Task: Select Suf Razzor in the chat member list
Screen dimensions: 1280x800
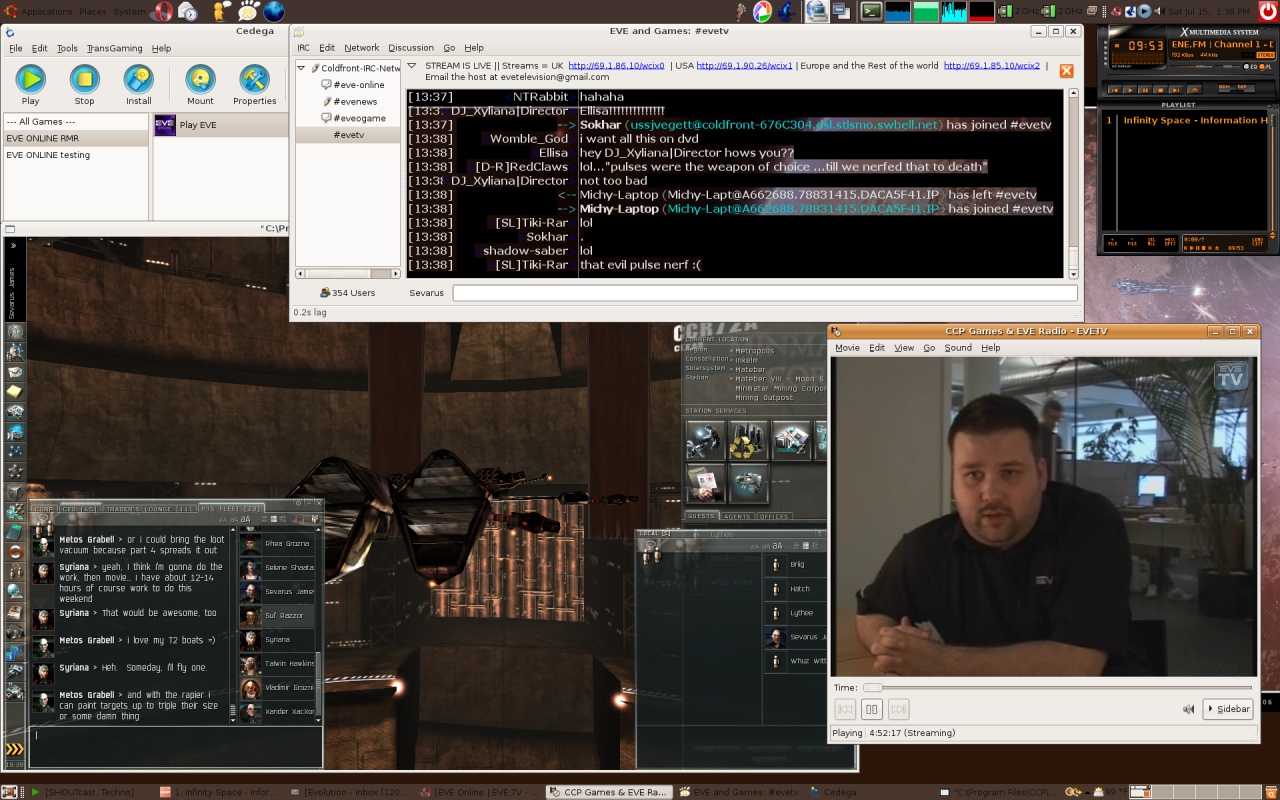Action: point(277,615)
